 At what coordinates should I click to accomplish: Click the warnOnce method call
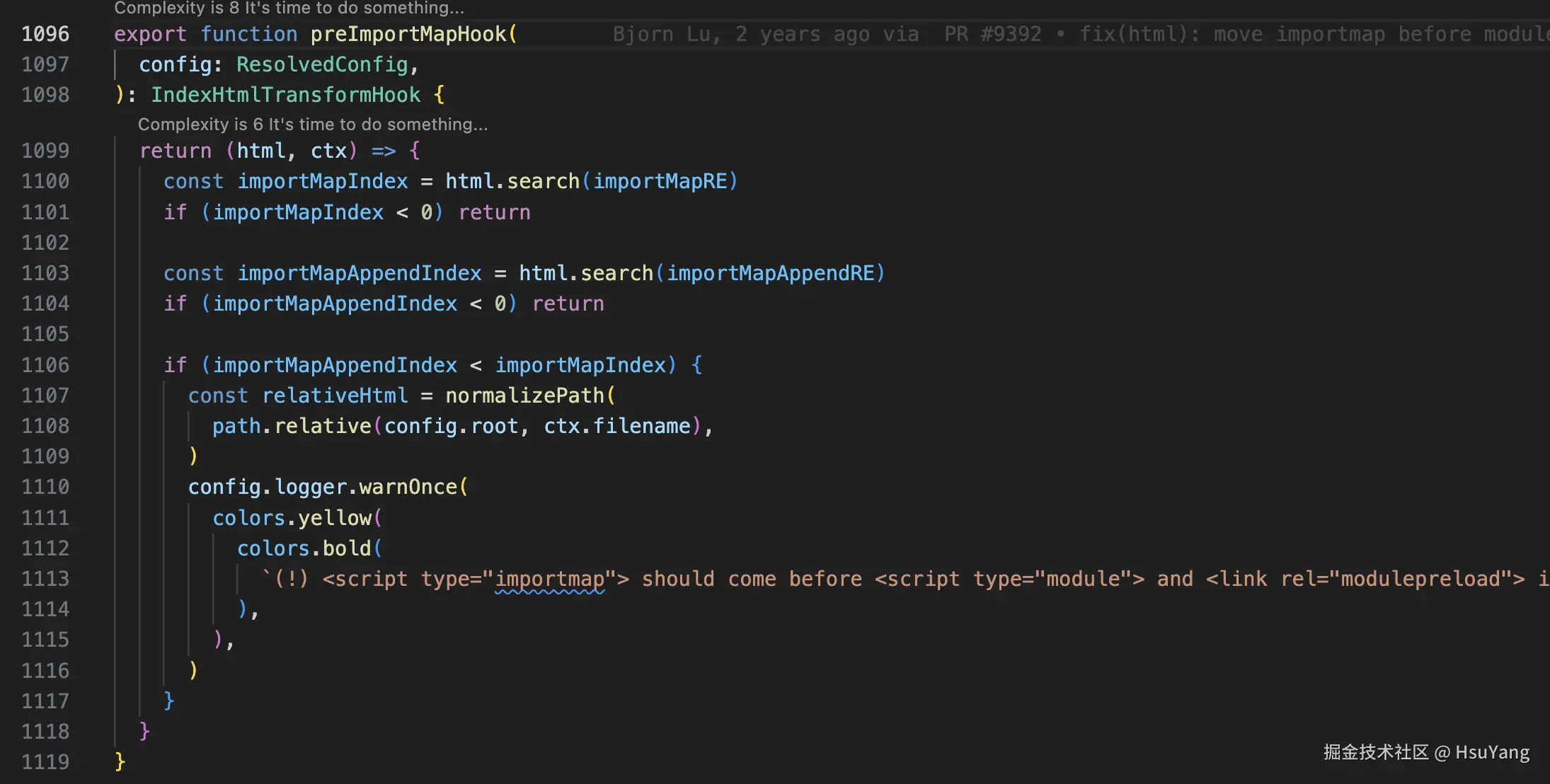tap(408, 487)
